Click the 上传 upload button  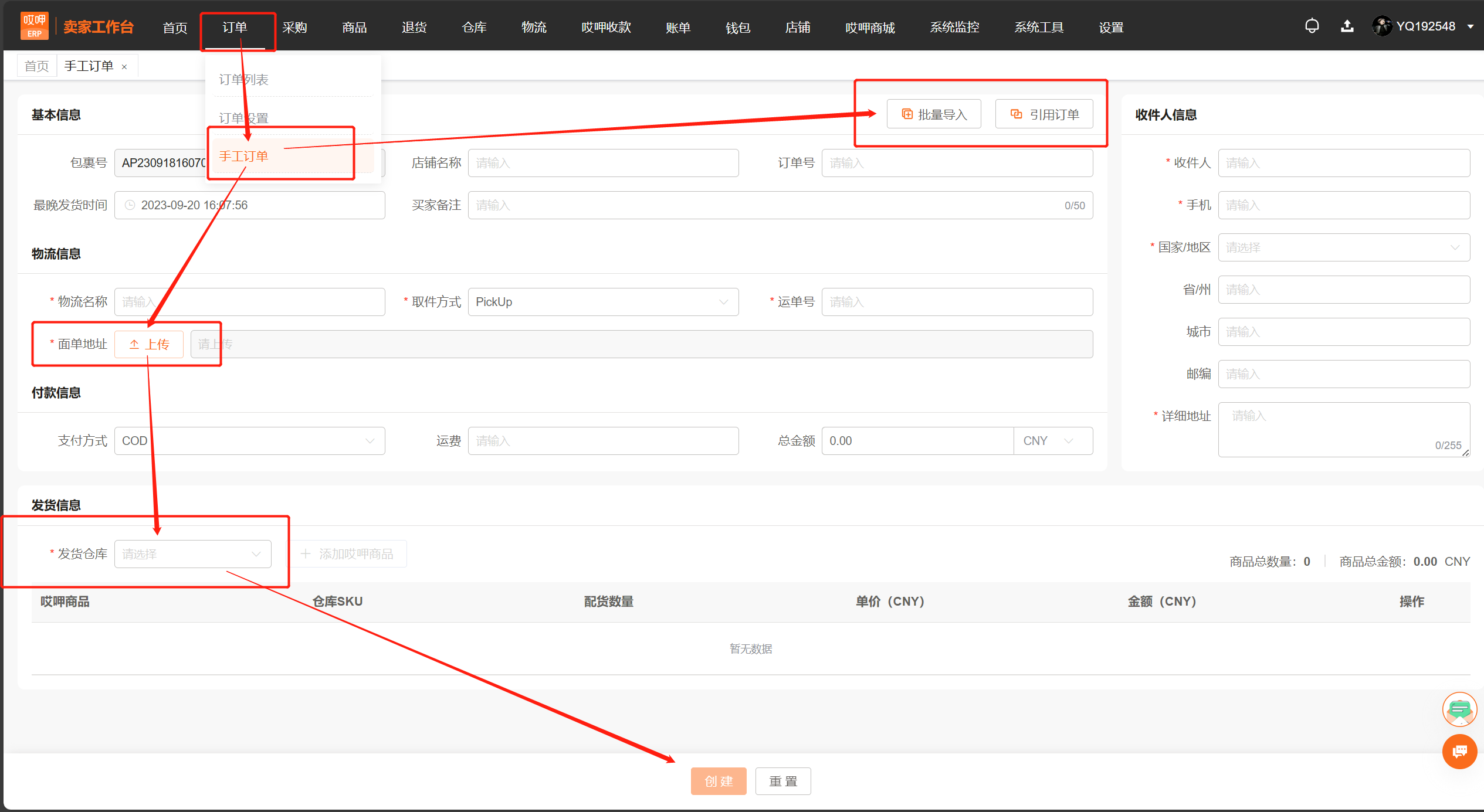pos(149,344)
